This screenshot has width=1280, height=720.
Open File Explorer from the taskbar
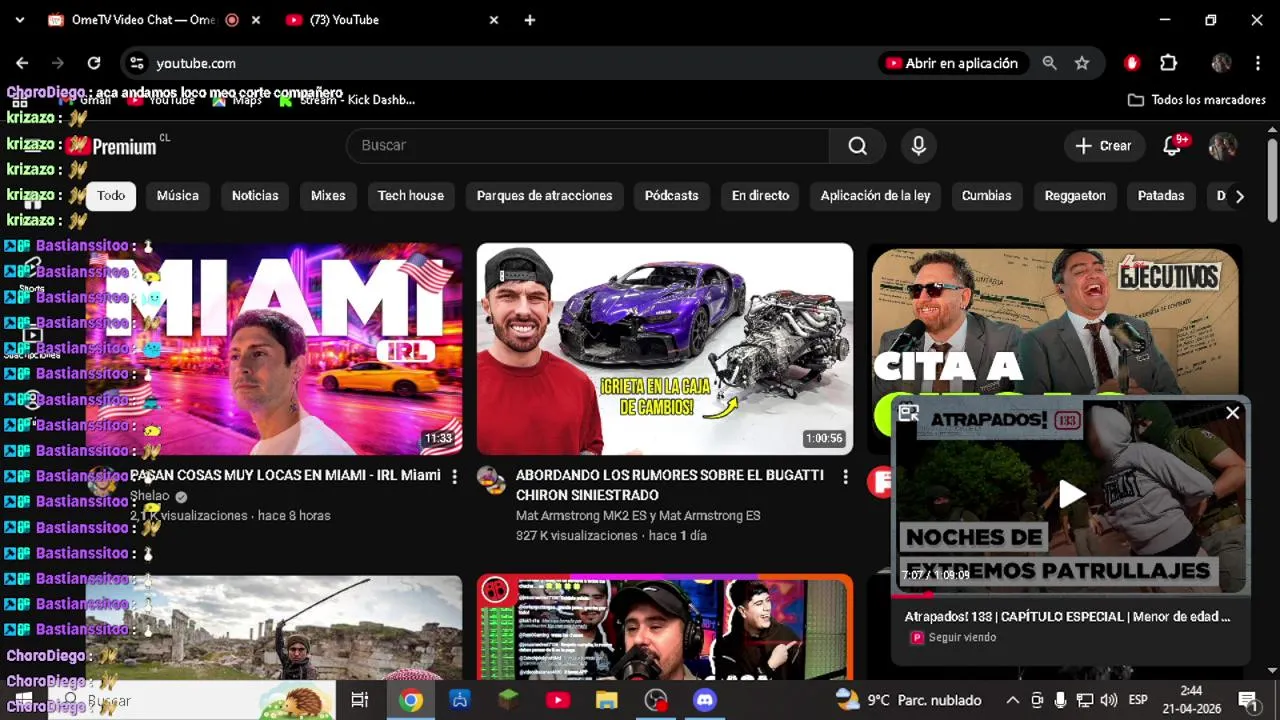(x=607, y=700)
